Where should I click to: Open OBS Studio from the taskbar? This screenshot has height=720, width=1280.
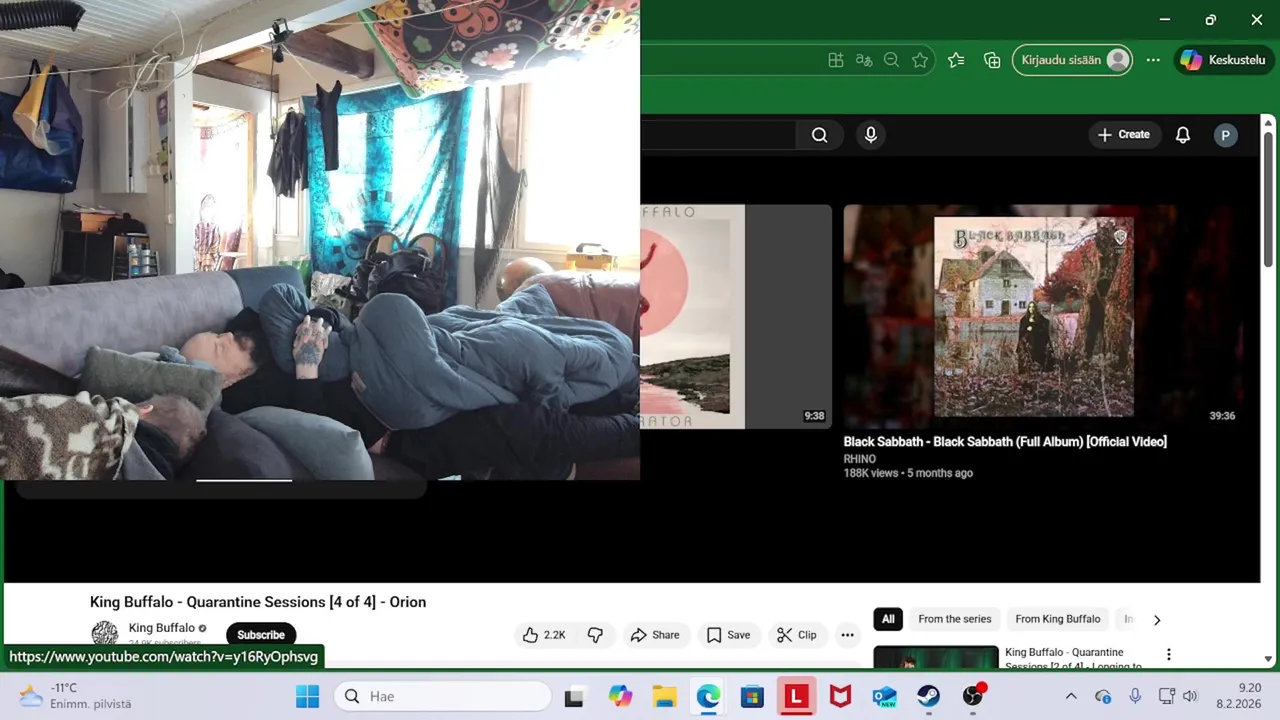click(x=973, y=696)
